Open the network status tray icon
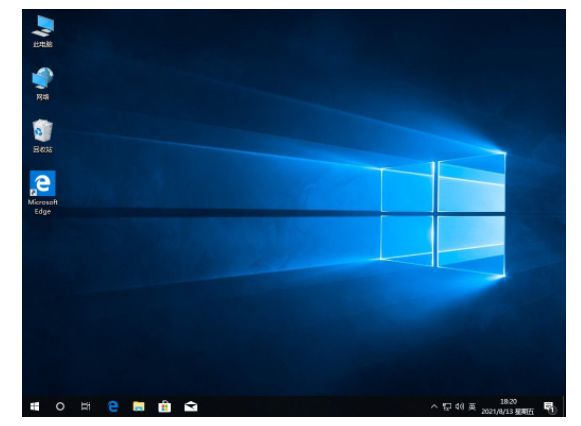The height and width of the screenshot is (426, 581). (447, 407)
